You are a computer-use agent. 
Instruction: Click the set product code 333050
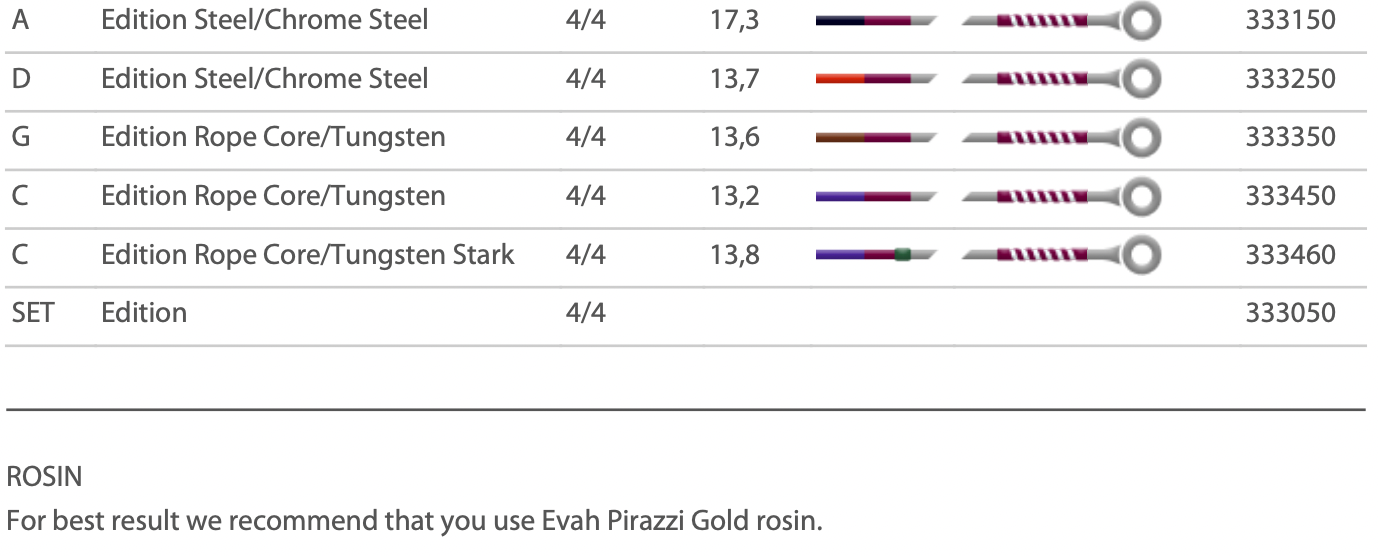coord(1290,313)
